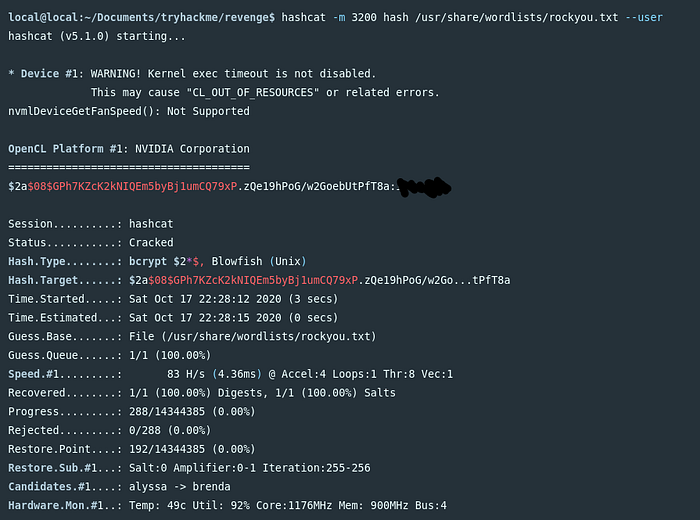Click the Speed.#1 83 H/s line

point(230,374)
